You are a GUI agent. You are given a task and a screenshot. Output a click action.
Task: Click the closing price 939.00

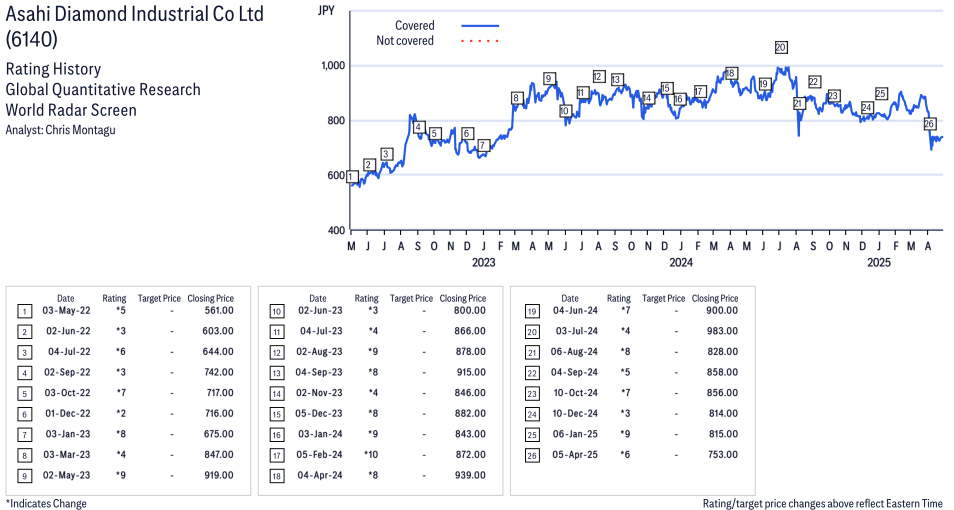tap(470, 475)
